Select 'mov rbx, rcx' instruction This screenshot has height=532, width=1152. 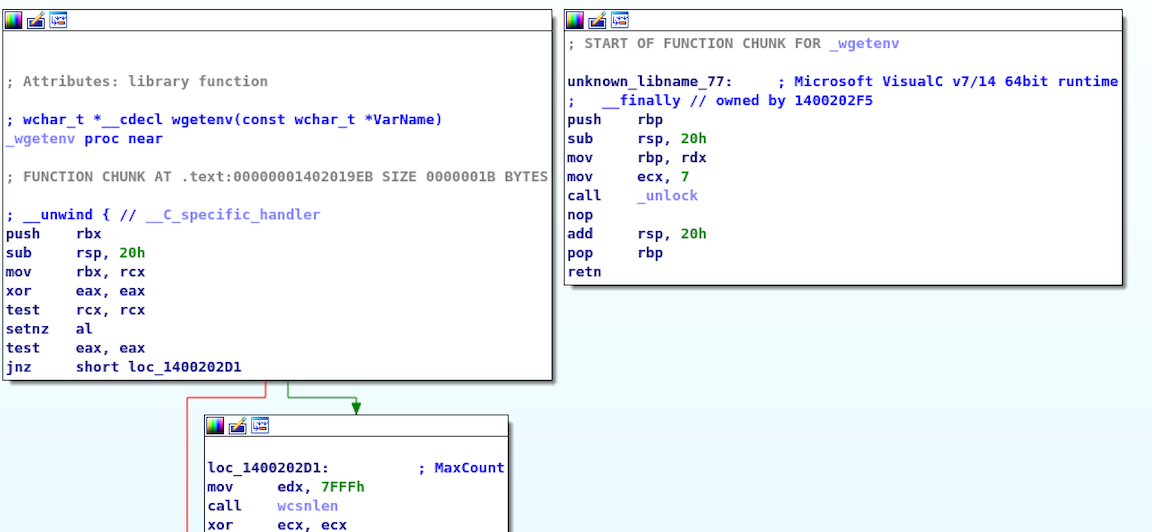[x=76, y=272]
